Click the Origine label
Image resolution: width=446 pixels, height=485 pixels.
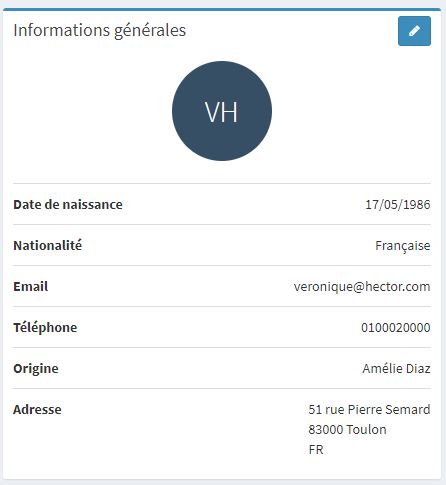click(x=36, y=369)
